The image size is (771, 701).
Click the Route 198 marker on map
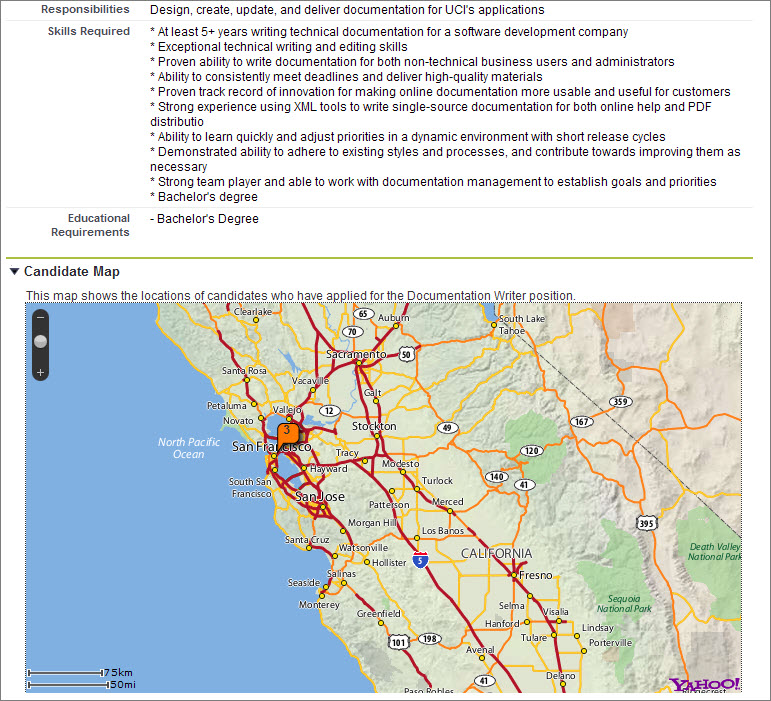(x=430, y=639)
